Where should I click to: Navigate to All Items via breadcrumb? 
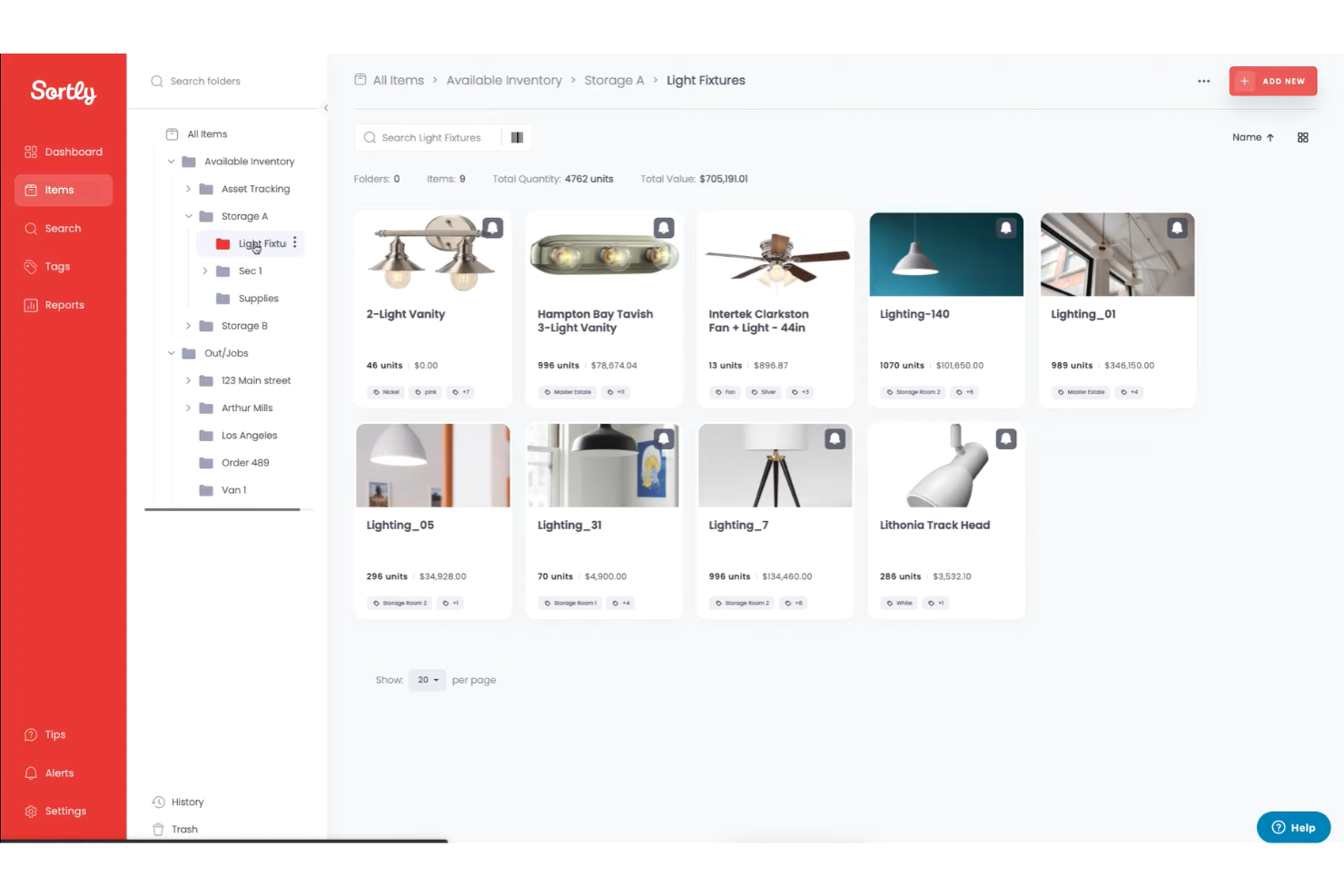click(398, 80)
